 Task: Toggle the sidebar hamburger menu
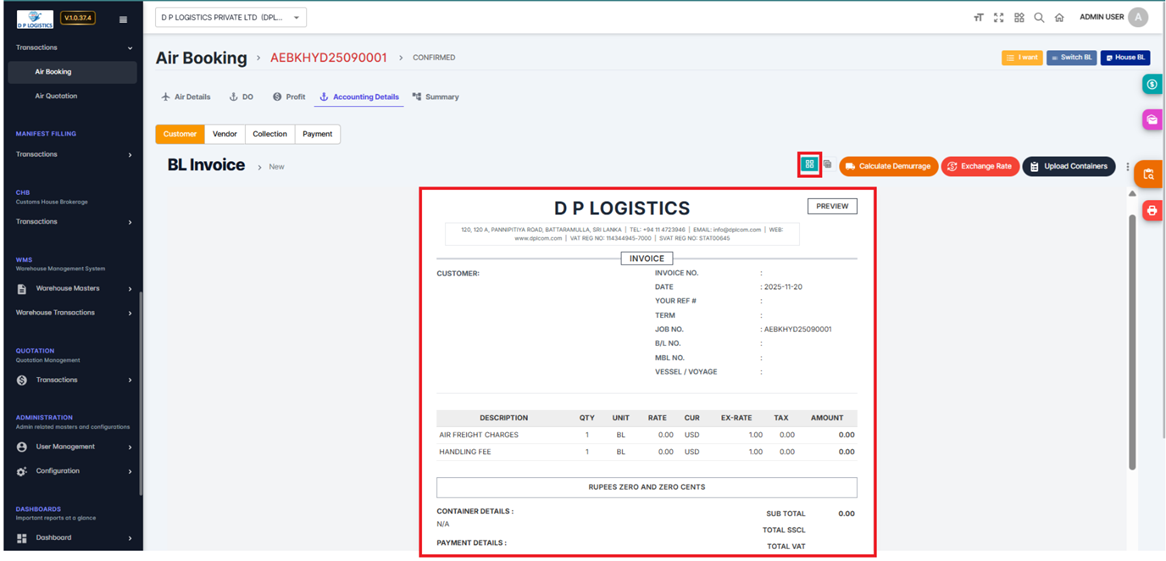(123, 19)
